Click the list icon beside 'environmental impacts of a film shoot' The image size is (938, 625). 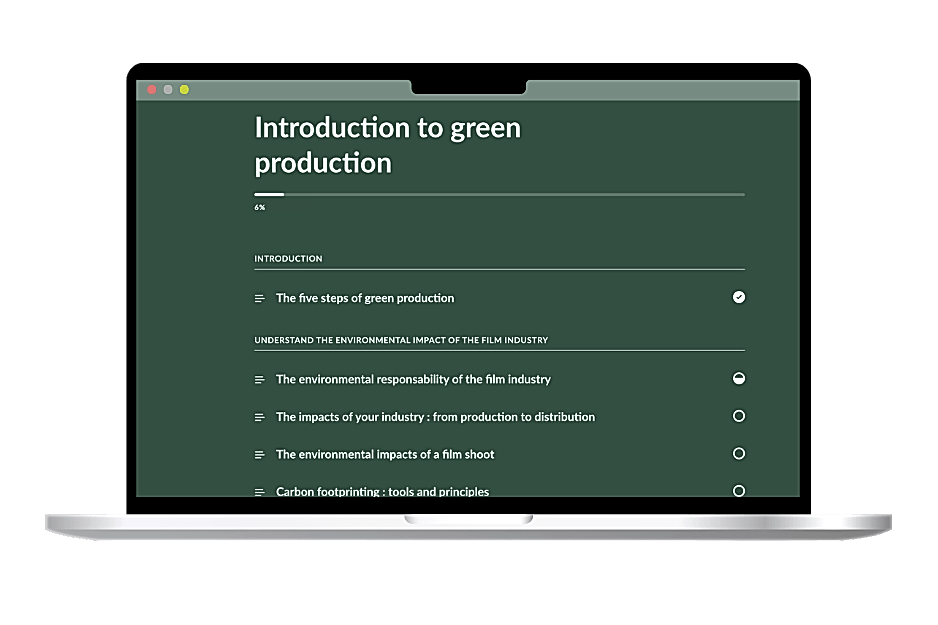click(259, 455)
